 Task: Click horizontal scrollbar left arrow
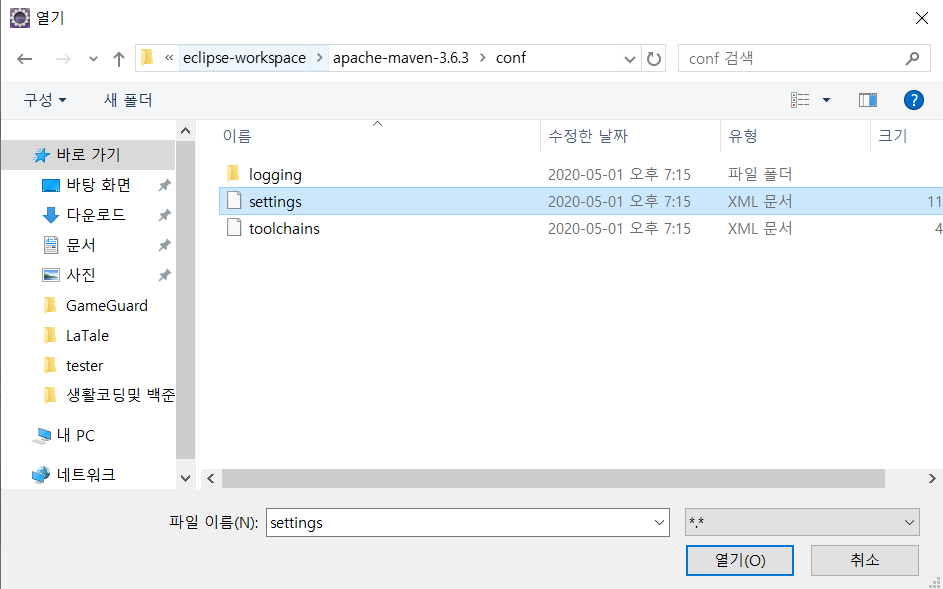(210, 478)
